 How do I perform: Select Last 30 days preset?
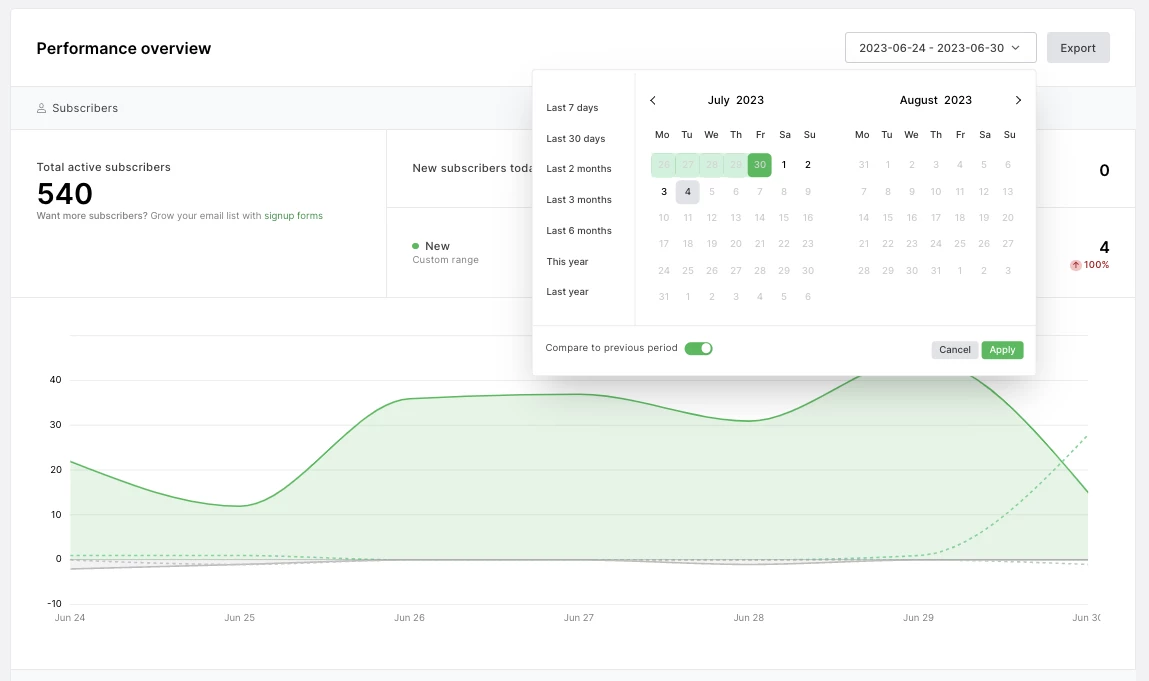pos(575,139)
